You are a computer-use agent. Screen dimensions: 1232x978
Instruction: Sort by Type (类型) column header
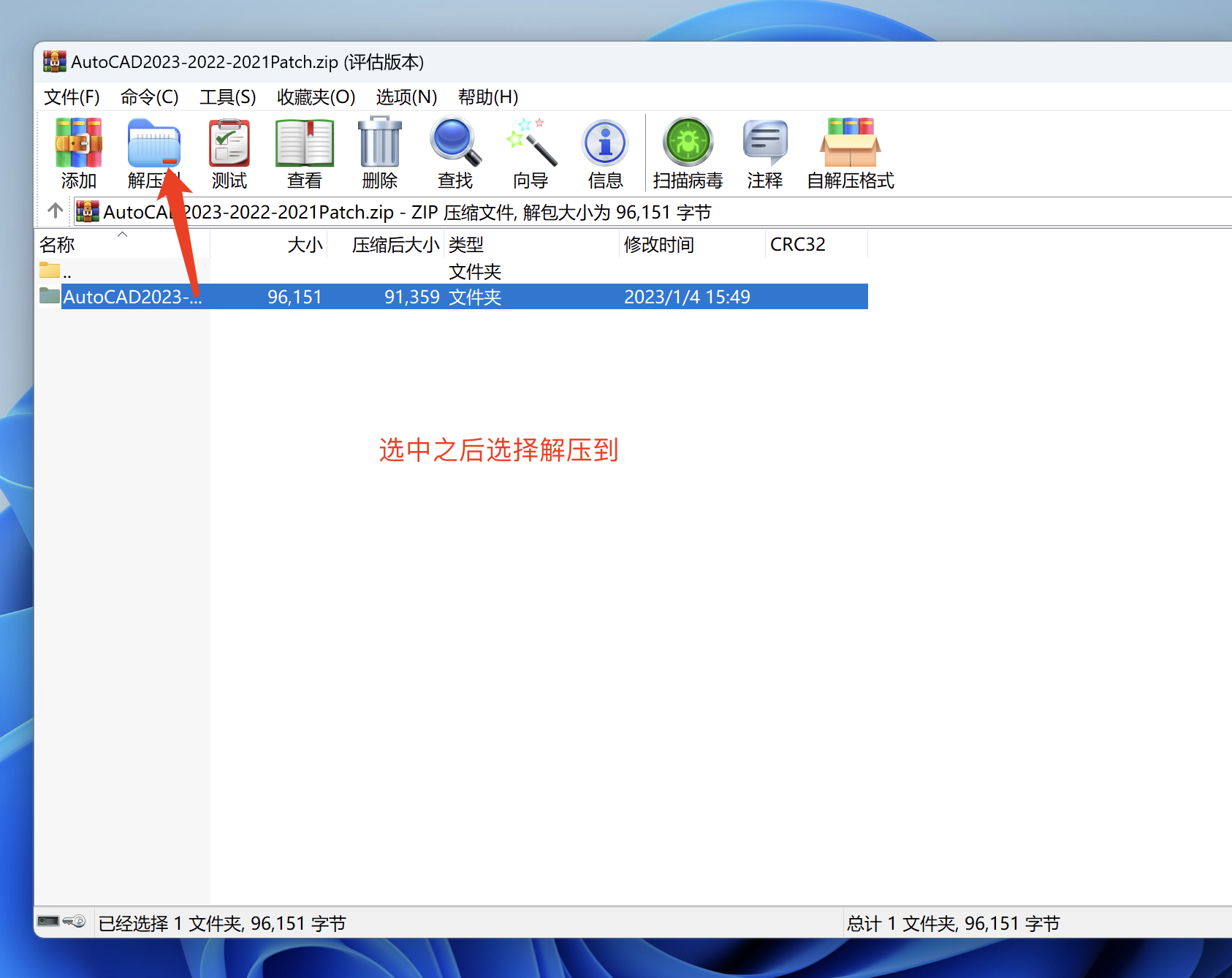pyautogui.click(x=532, y=244)
